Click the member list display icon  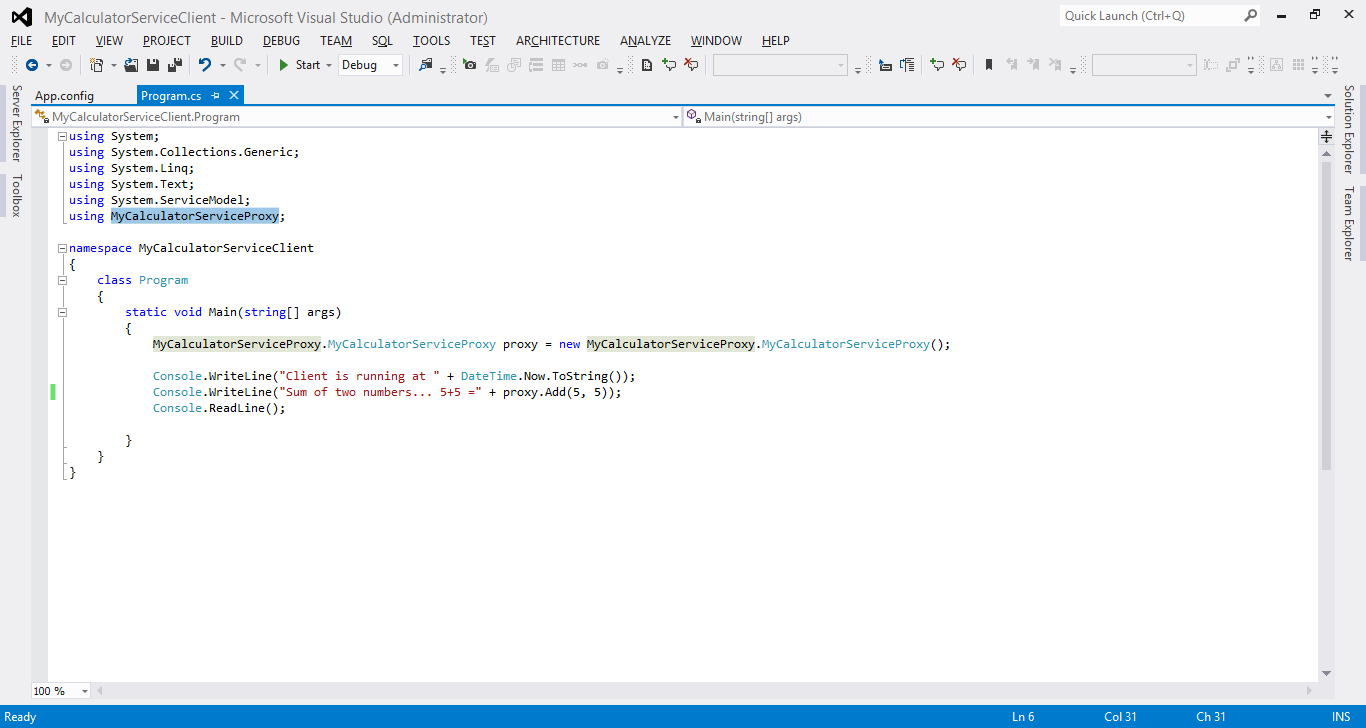coord(907,65)
